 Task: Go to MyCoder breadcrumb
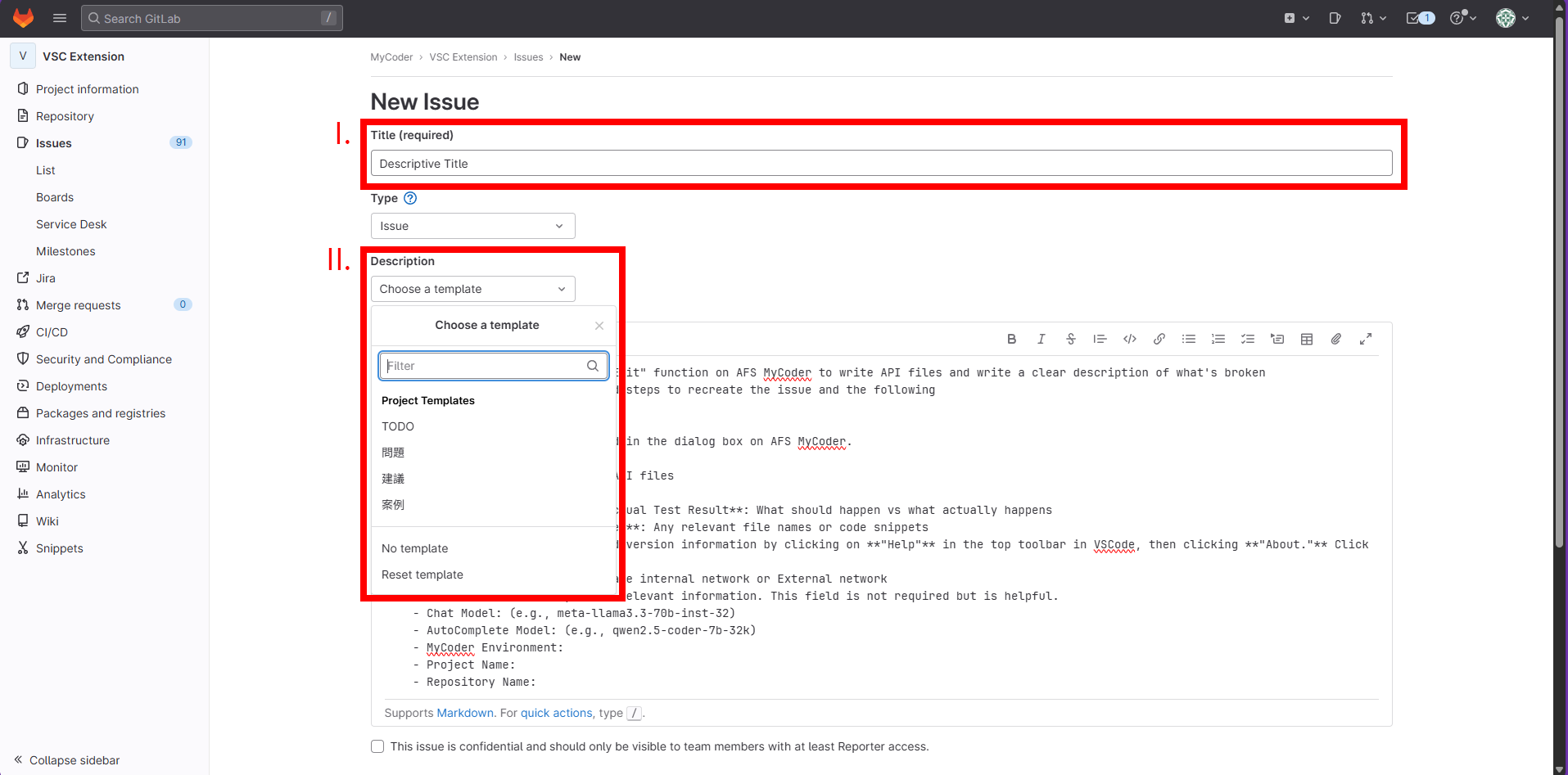(x=391, y=57)
